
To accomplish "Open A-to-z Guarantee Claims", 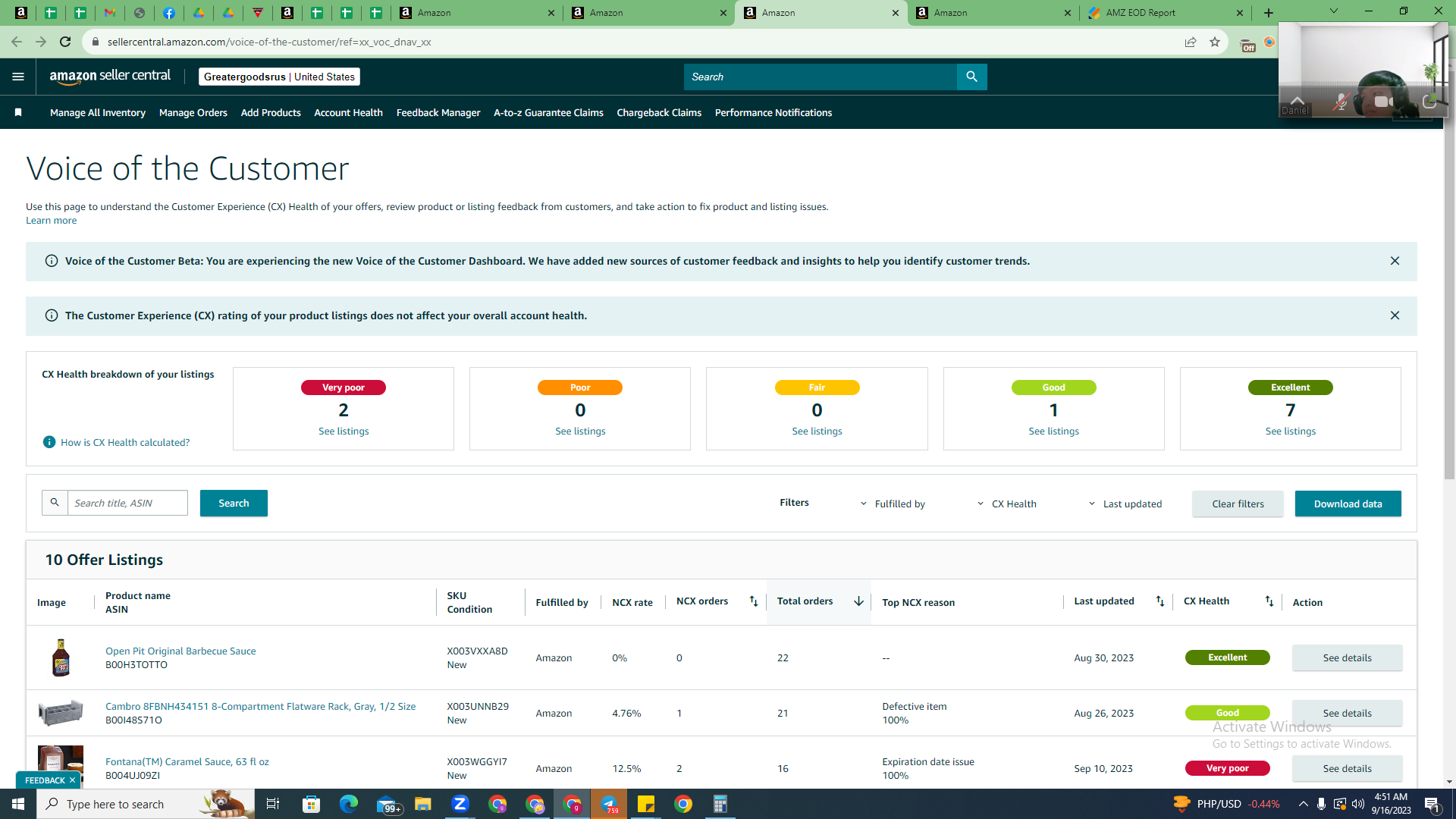I will [548, 112].
